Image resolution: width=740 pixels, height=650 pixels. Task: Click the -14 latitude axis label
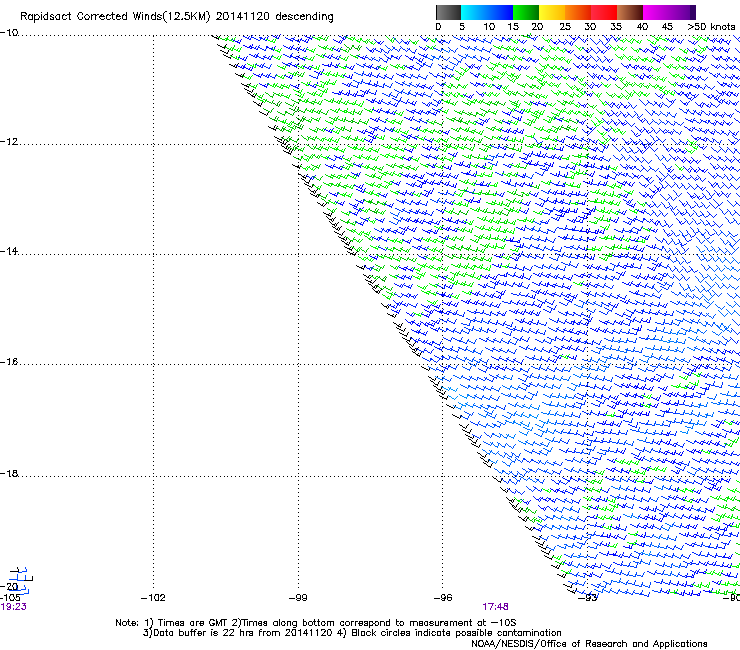click(9, 251)
